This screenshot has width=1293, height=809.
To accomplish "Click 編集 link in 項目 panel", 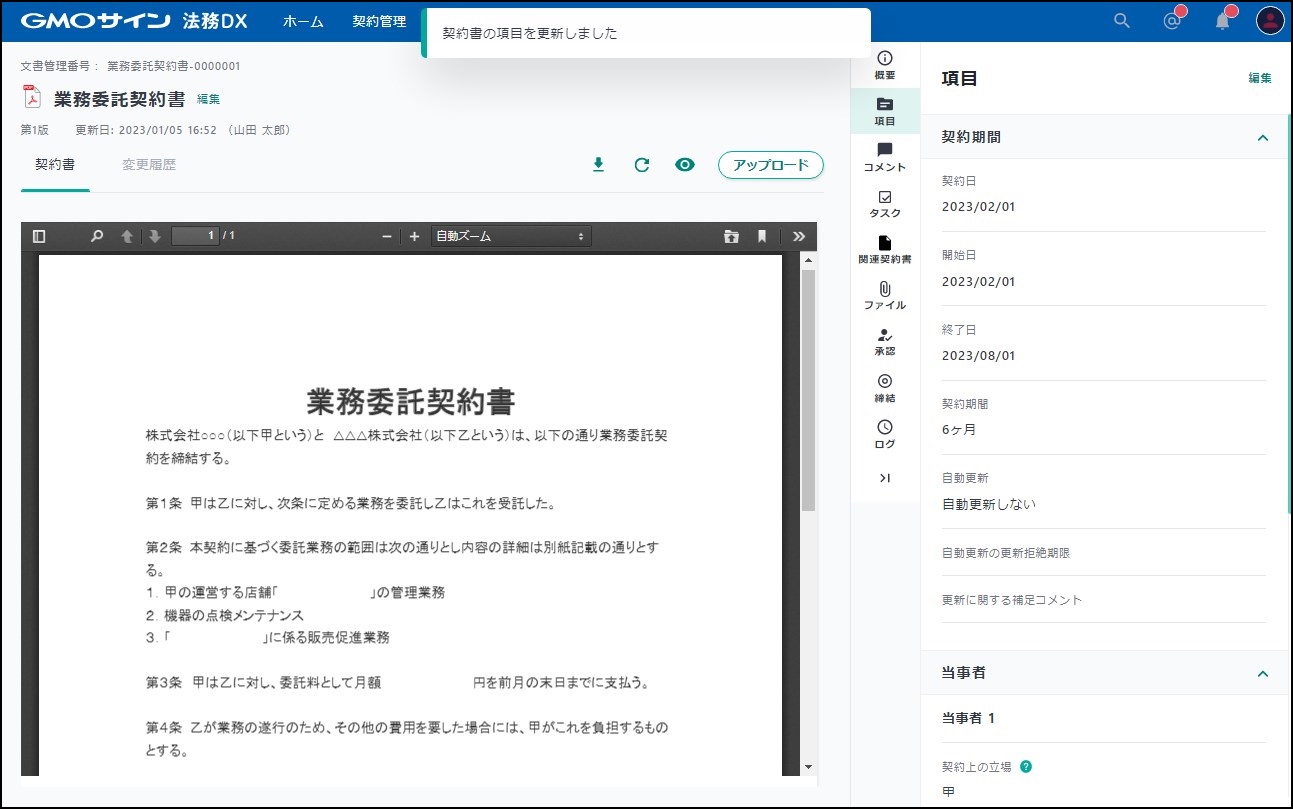I will (1259, 78).
